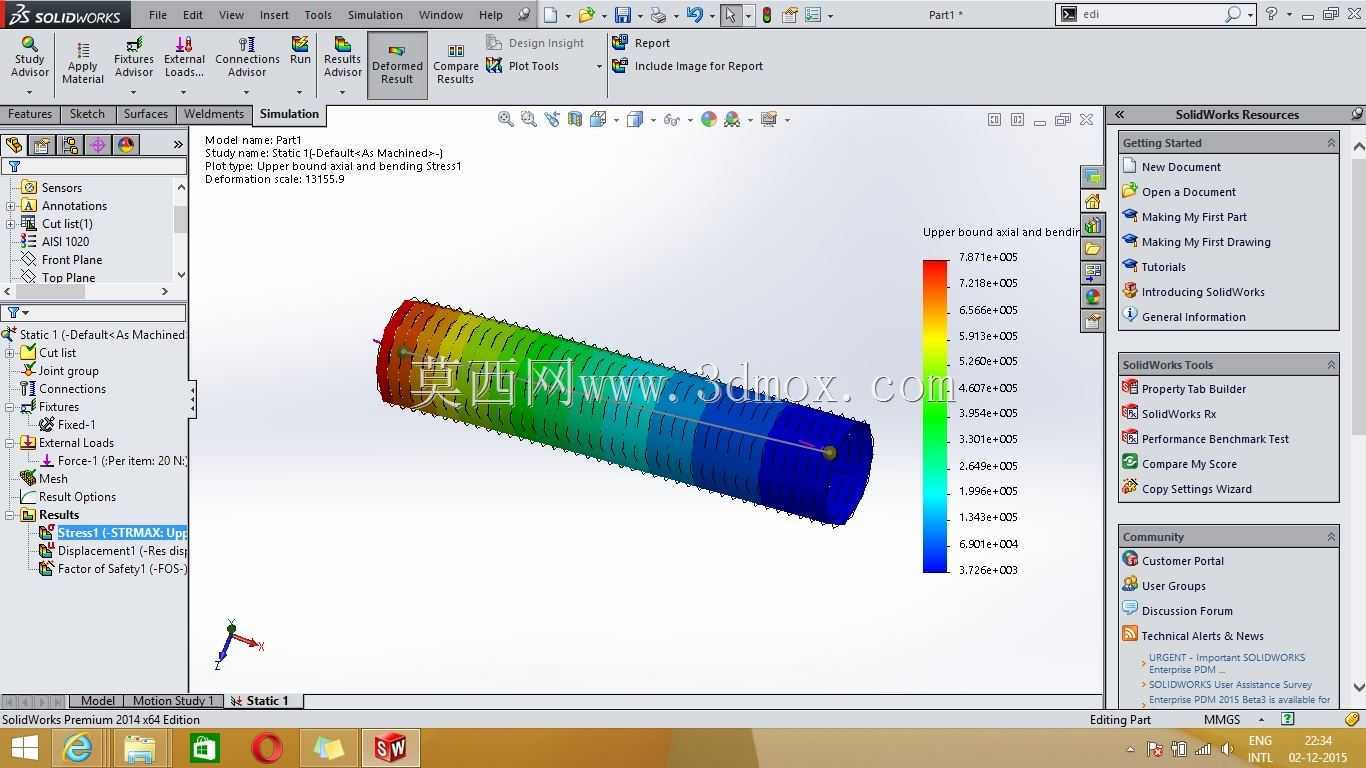This screenshot has height=768, width=1366.
Task: Select the Zoom to Area tool
Action: coord(529,119)
